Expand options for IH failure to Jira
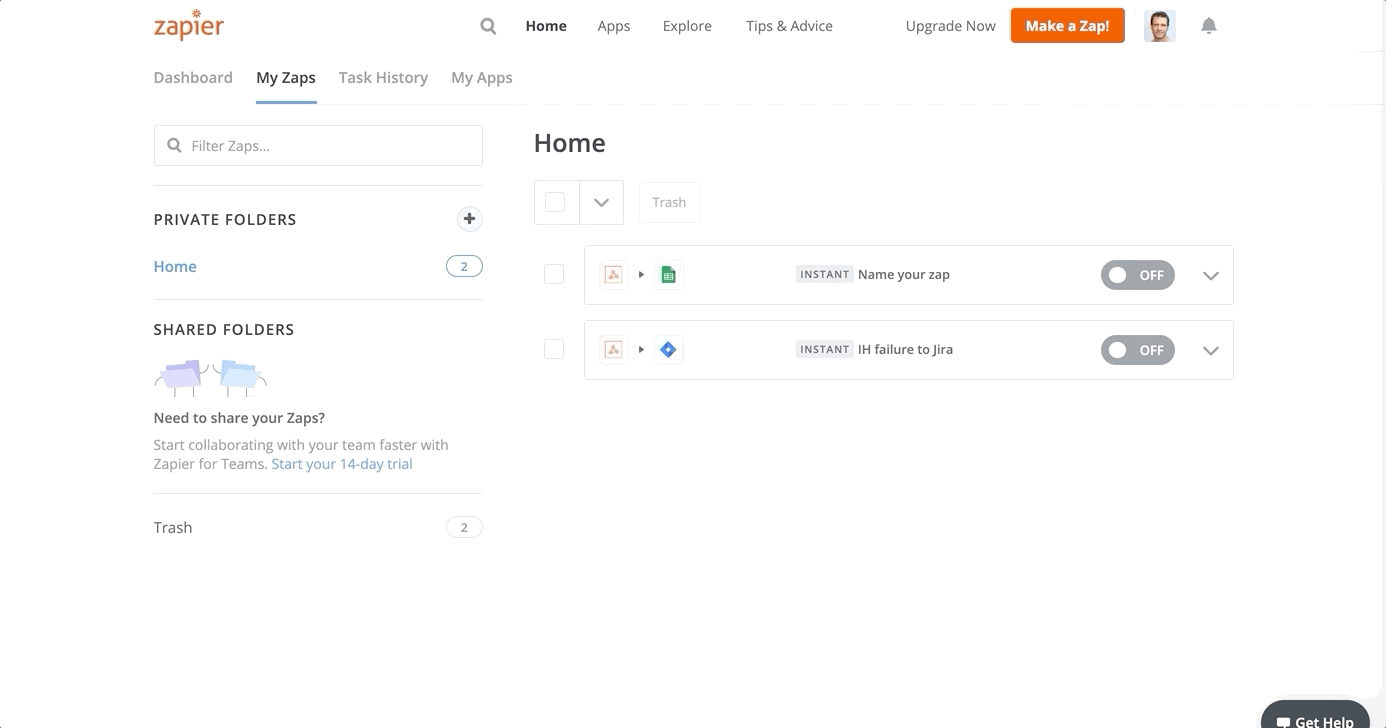 [1211, 351]
